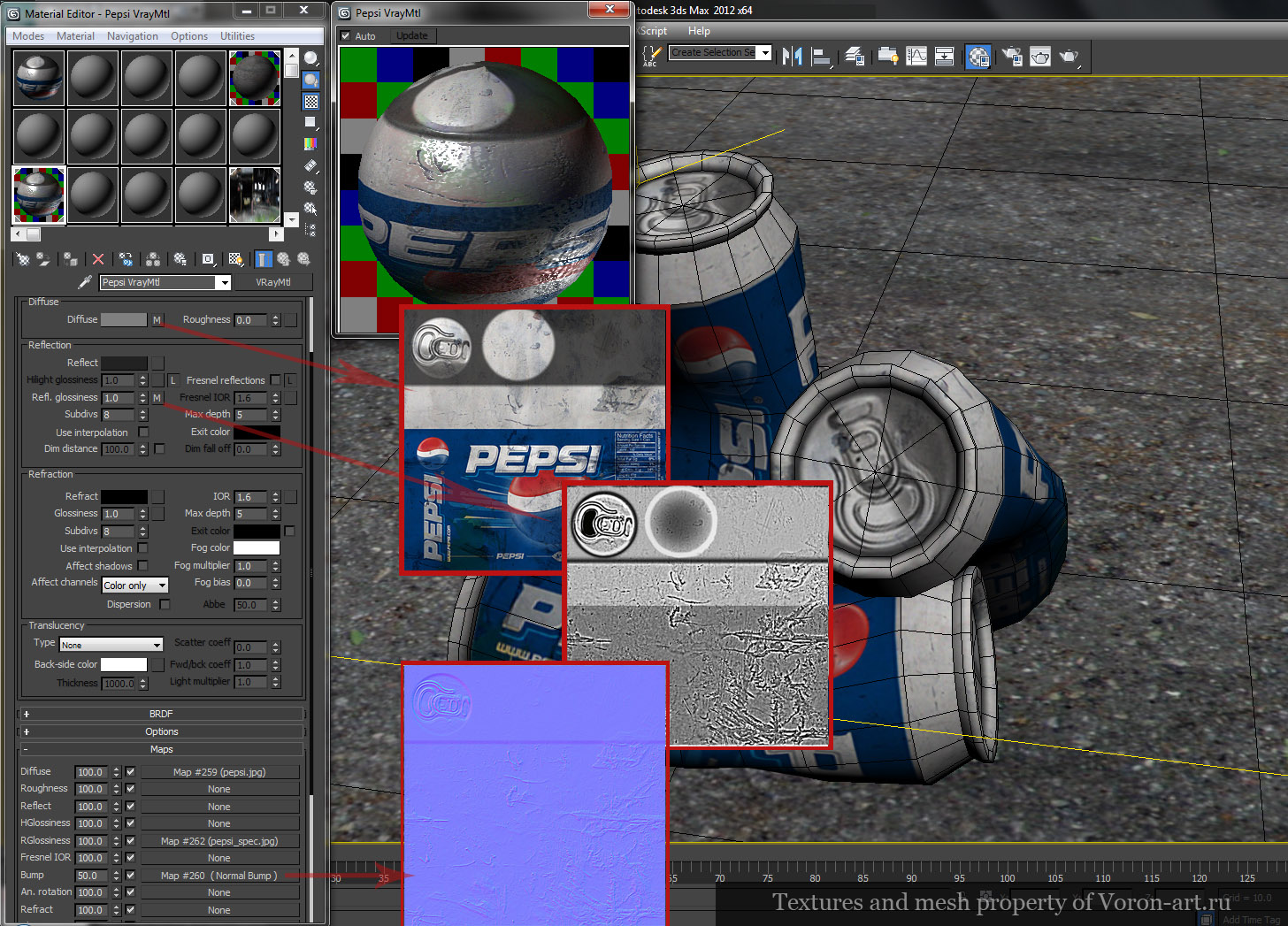The width and height of the screenshot is (1288, 926).
Task: Click the Put to Library icon
Action: coord(180,259)
